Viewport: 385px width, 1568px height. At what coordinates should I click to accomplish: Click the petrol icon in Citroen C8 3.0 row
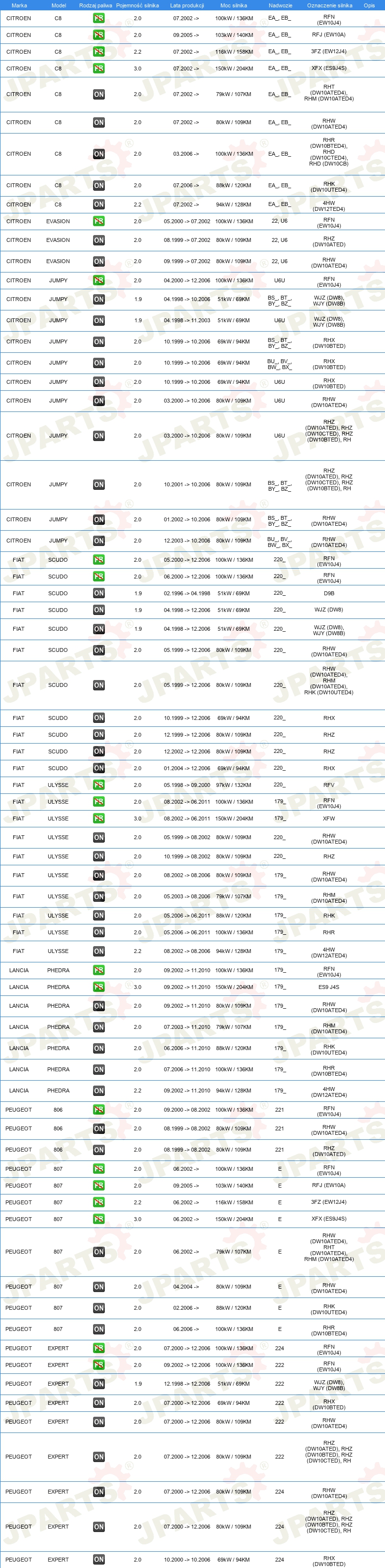(x=98, y=68)
